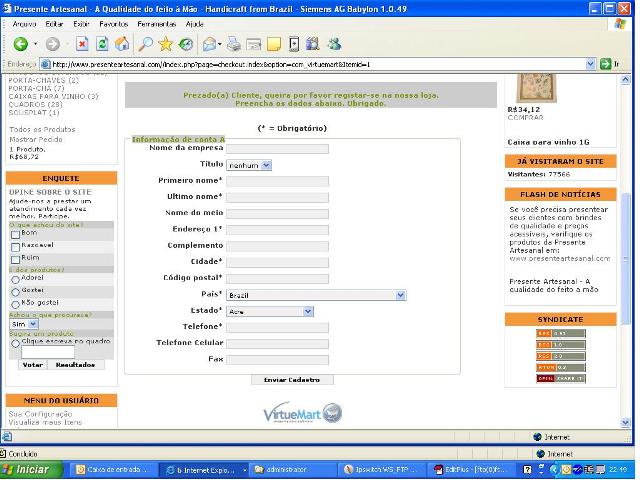Viewport: 640px width, 480px height.
Task: Click the question mark tray icon
Action: click(x=527, y=469)
